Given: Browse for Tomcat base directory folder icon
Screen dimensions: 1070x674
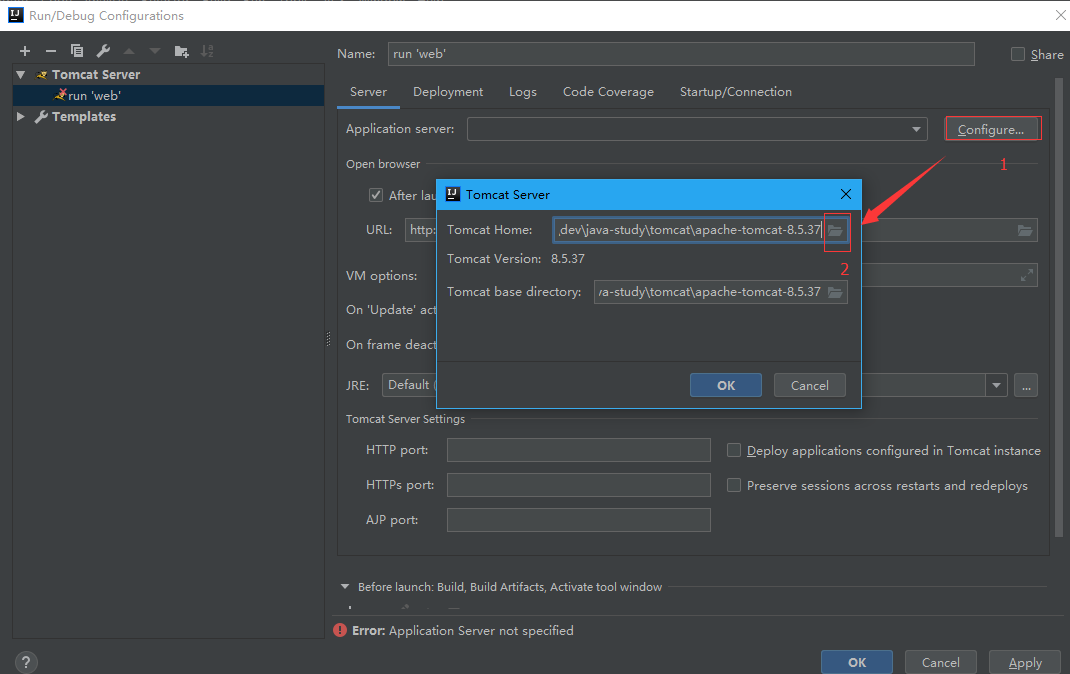Looking at the screenshot, I should pos(835,292).
